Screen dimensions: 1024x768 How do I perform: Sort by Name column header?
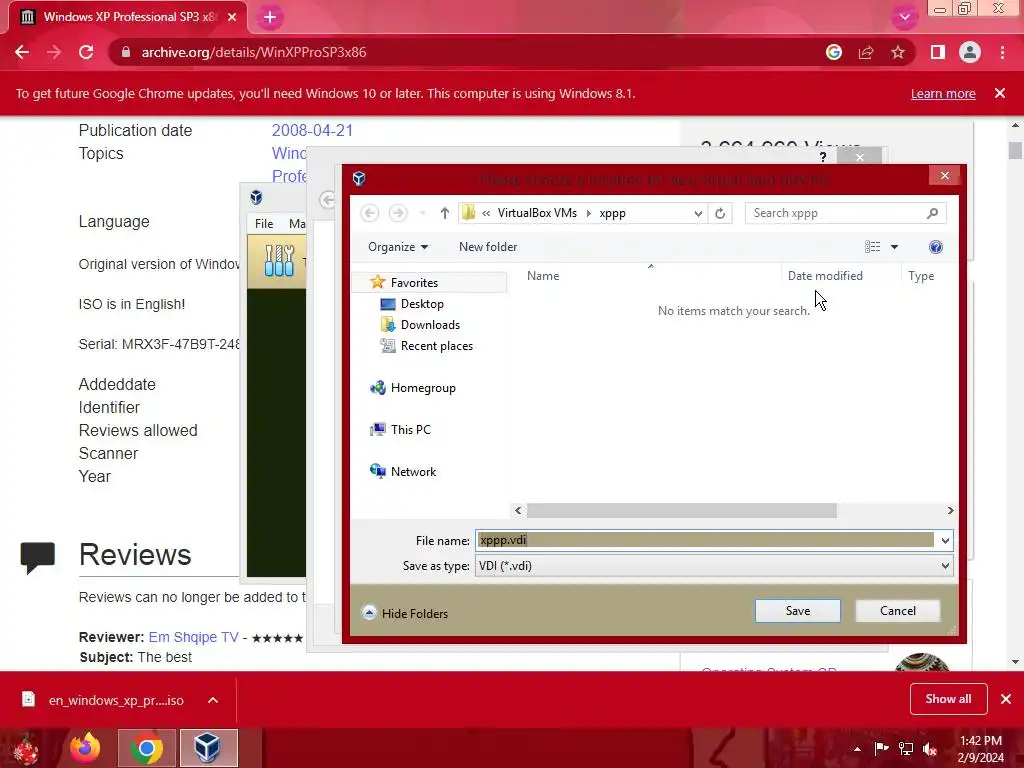pos(543,276)
